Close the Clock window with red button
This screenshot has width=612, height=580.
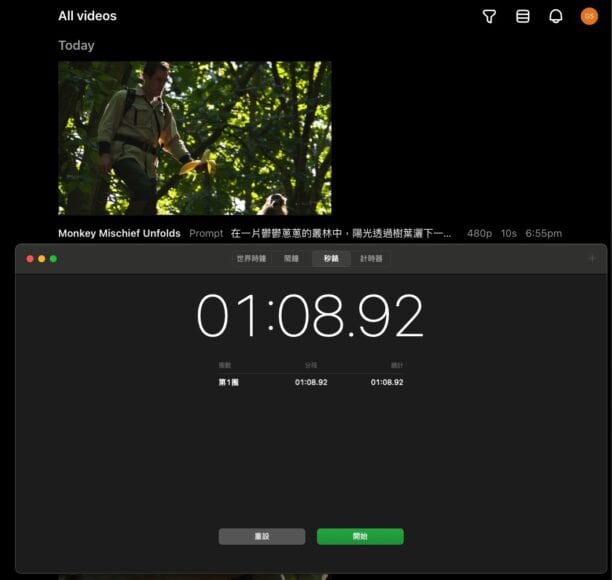tap(30, 259)
